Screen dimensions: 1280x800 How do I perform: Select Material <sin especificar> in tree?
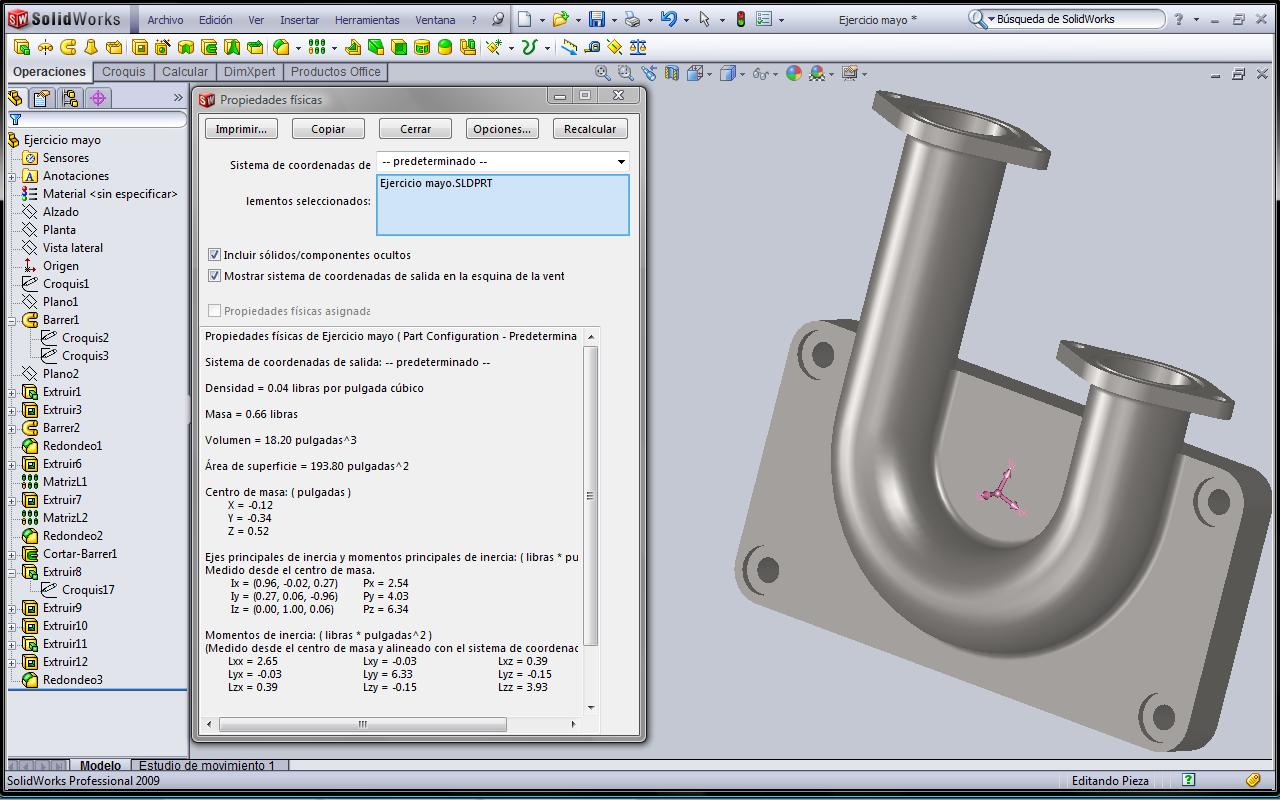pos(110,194)
